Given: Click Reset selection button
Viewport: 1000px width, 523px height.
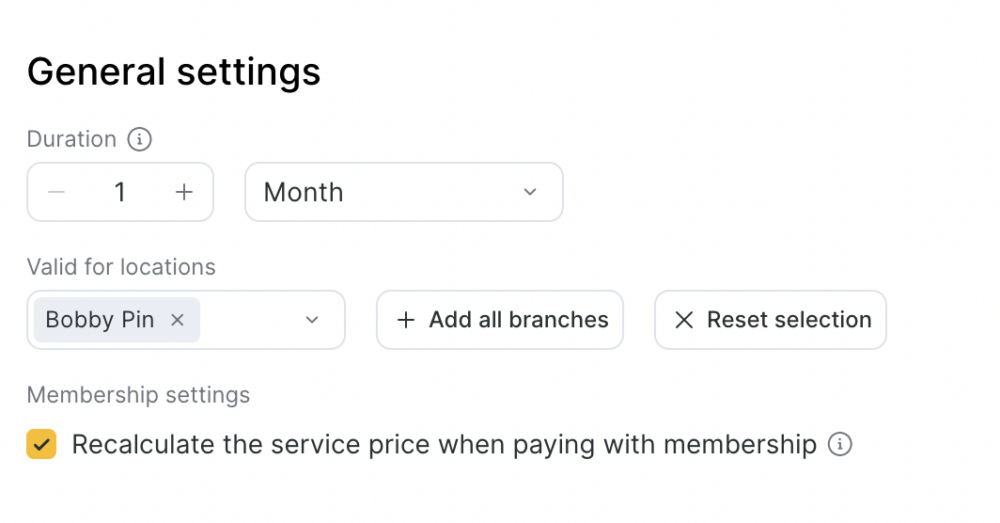Looking at the screenshot, I should point(770,320).
